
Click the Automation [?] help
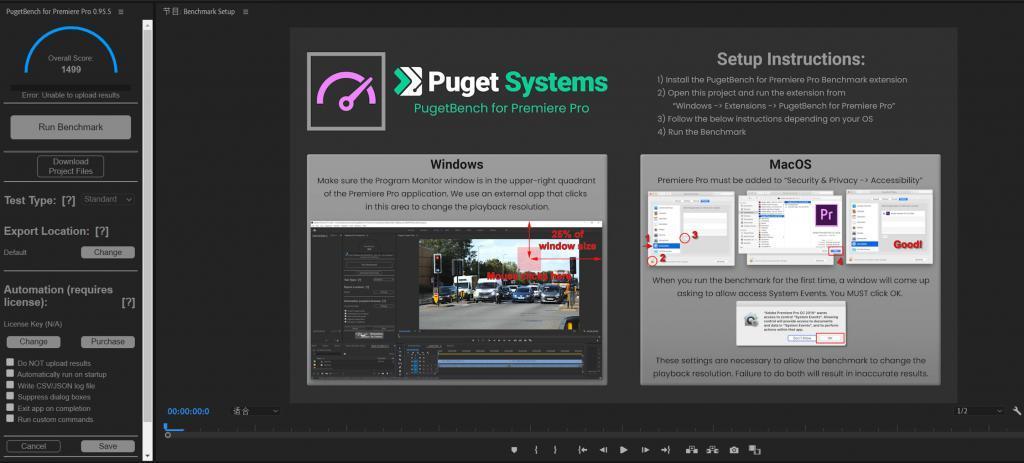click(x=129, y=302)
